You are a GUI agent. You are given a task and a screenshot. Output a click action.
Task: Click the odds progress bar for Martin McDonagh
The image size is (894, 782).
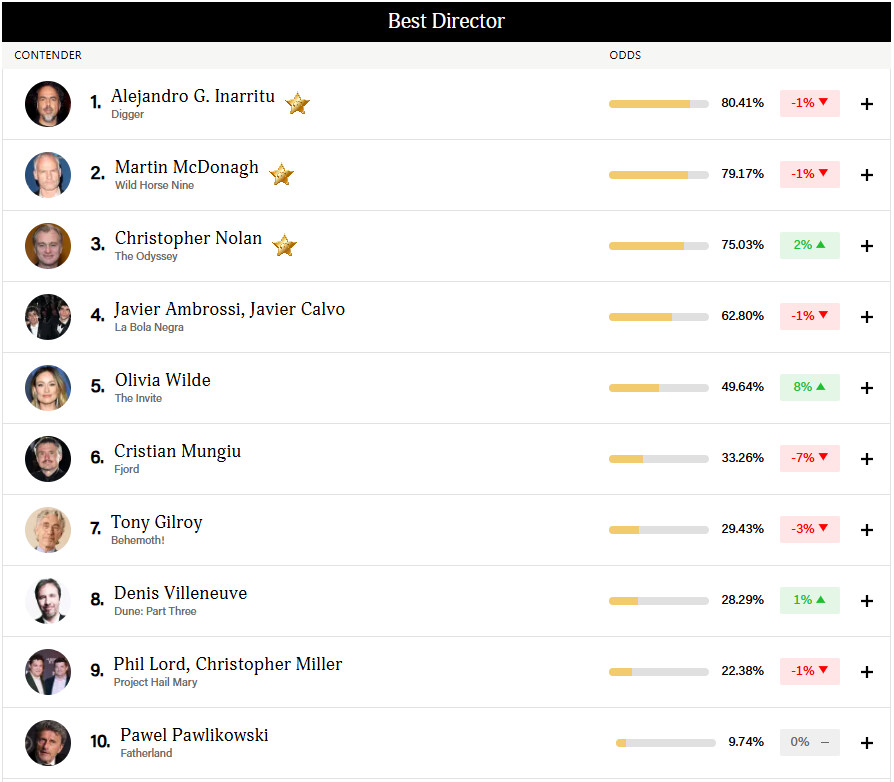(659, 175)
